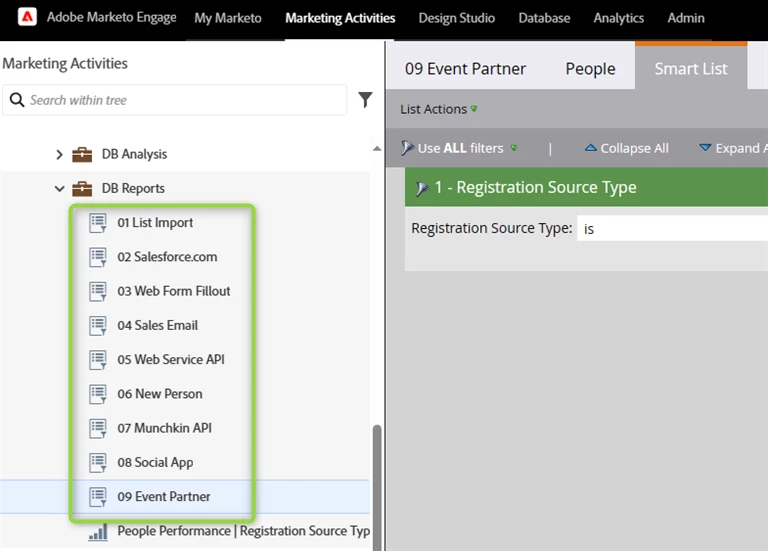Viewport: 768px width, 551px height.
Task: Open the Database section
Action: 544,18
